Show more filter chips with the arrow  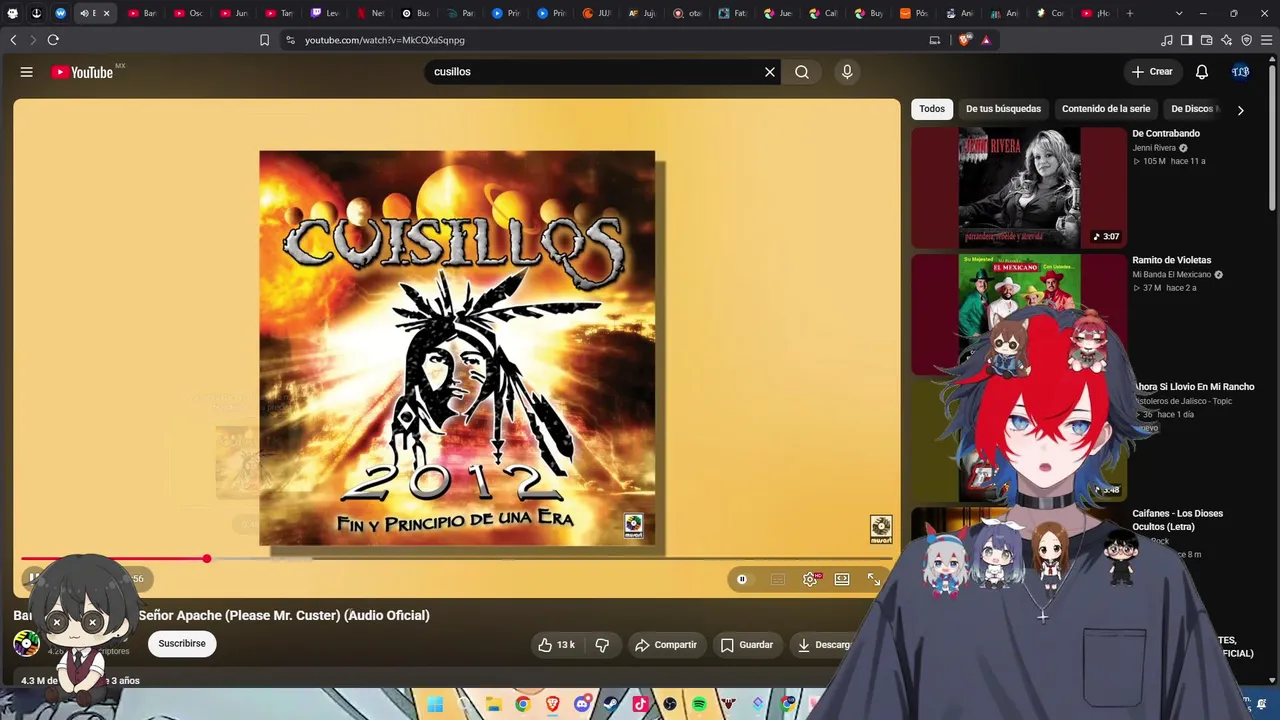click(1241, 110)
